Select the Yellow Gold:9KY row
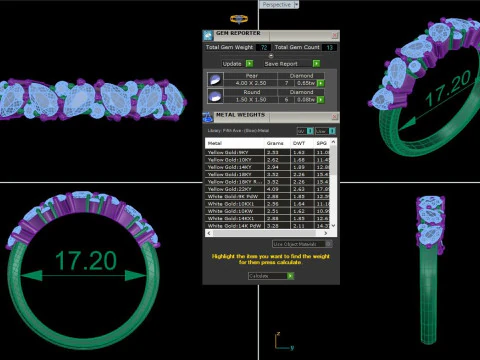Screen dimensions: 480x360 click(267, 152)
